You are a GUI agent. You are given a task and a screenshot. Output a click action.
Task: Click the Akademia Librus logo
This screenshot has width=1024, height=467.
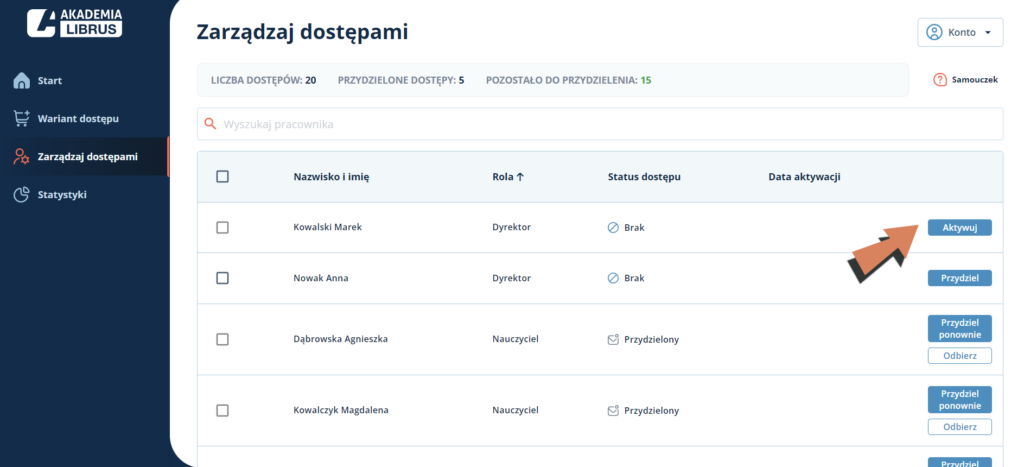tap(74, 23)
